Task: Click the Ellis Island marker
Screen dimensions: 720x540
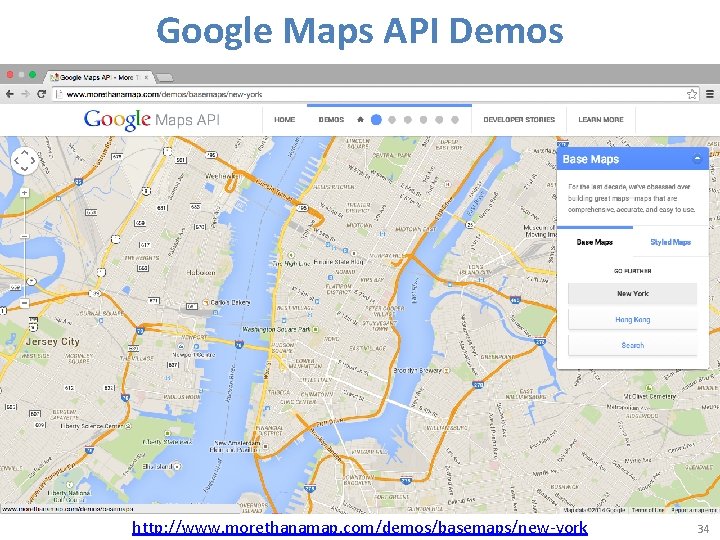Action: point(177,467)
